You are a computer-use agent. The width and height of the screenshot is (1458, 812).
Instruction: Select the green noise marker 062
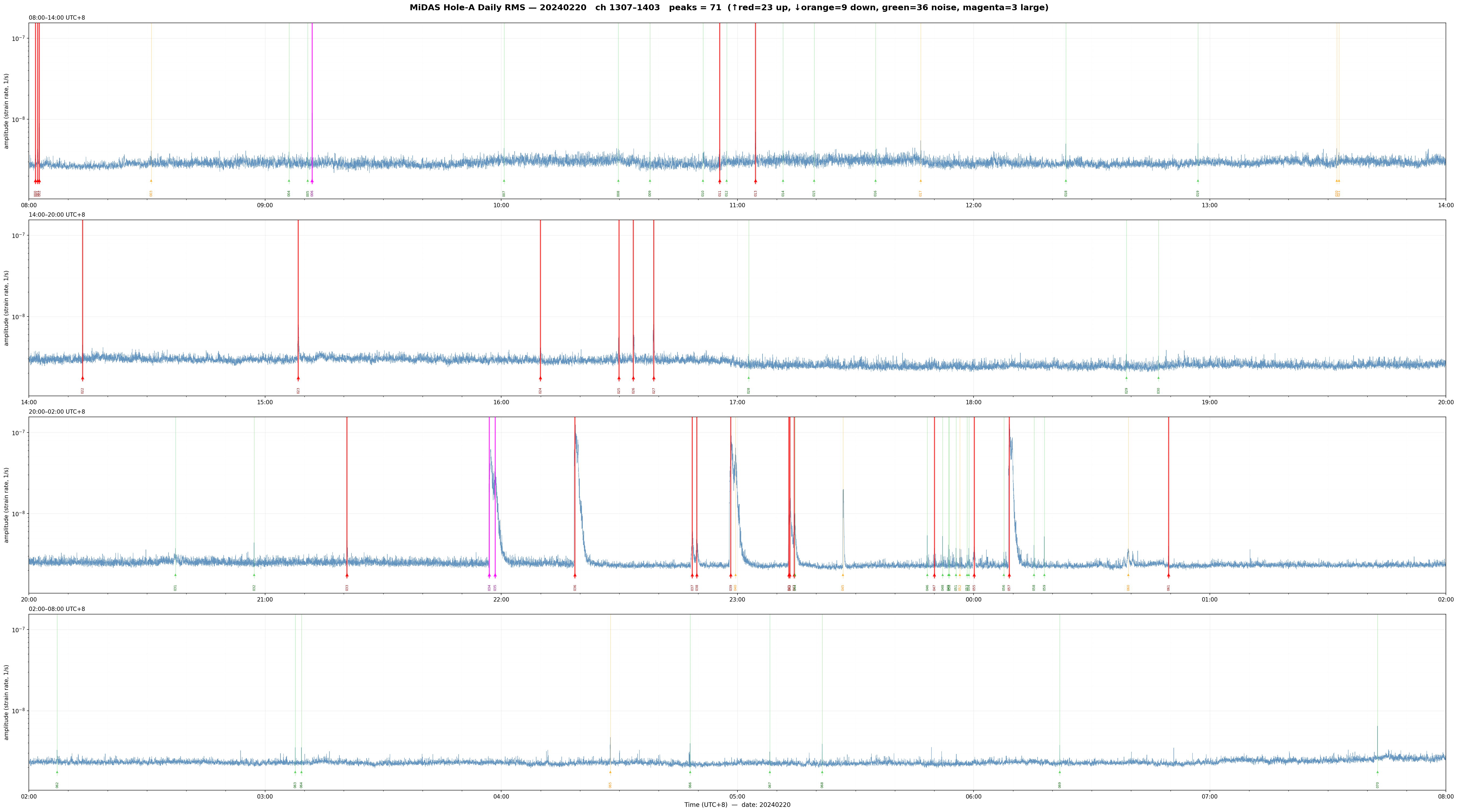(57, 772)
